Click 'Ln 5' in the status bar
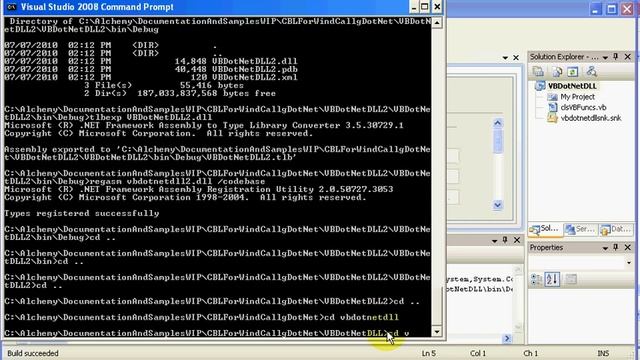 429,353
